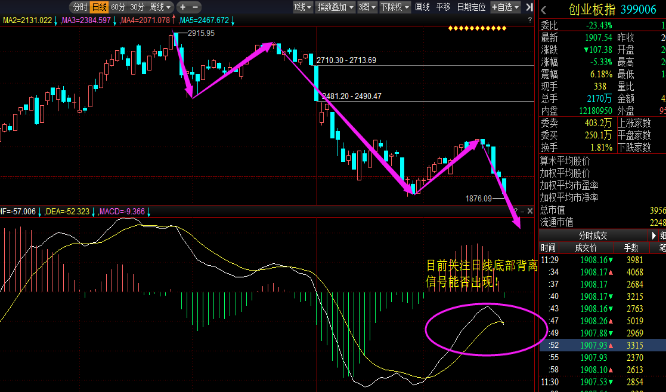Zoom out the chart with minus icon
The image size is (666, 392).
[195, 7]
